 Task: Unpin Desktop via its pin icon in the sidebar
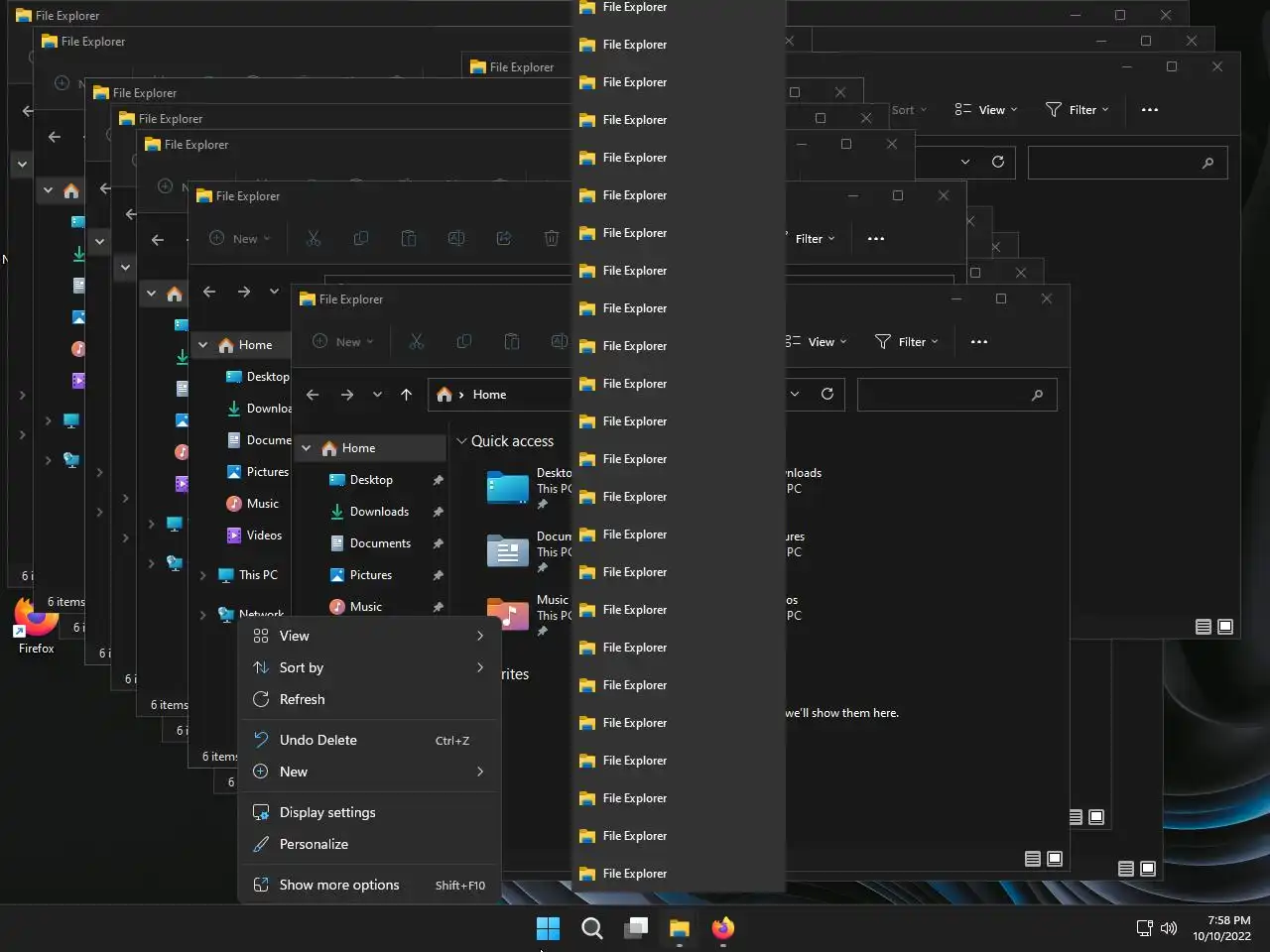[438, 480]
